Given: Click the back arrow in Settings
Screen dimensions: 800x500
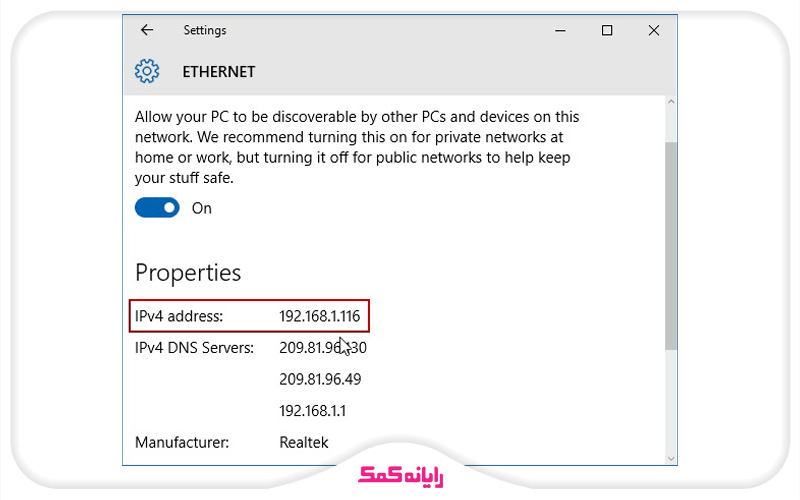Looking at the screenshot, I should 147,31.
